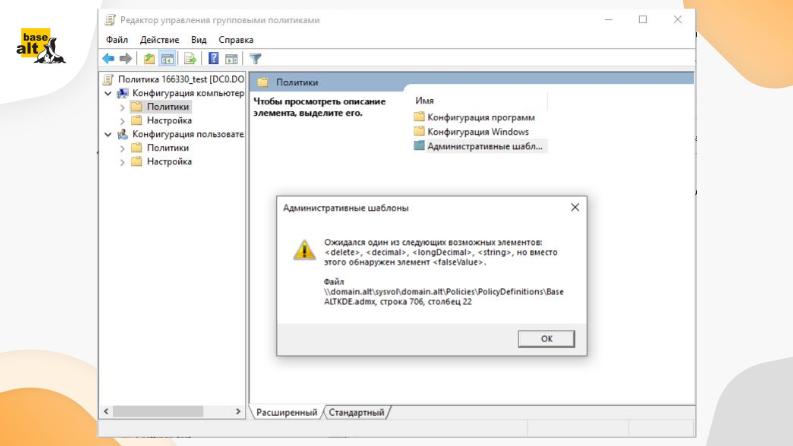Click the Export list toolbar icon
The width and height of the screenshot is (793, 446).
pyautogui.click(x=189, y=58)
